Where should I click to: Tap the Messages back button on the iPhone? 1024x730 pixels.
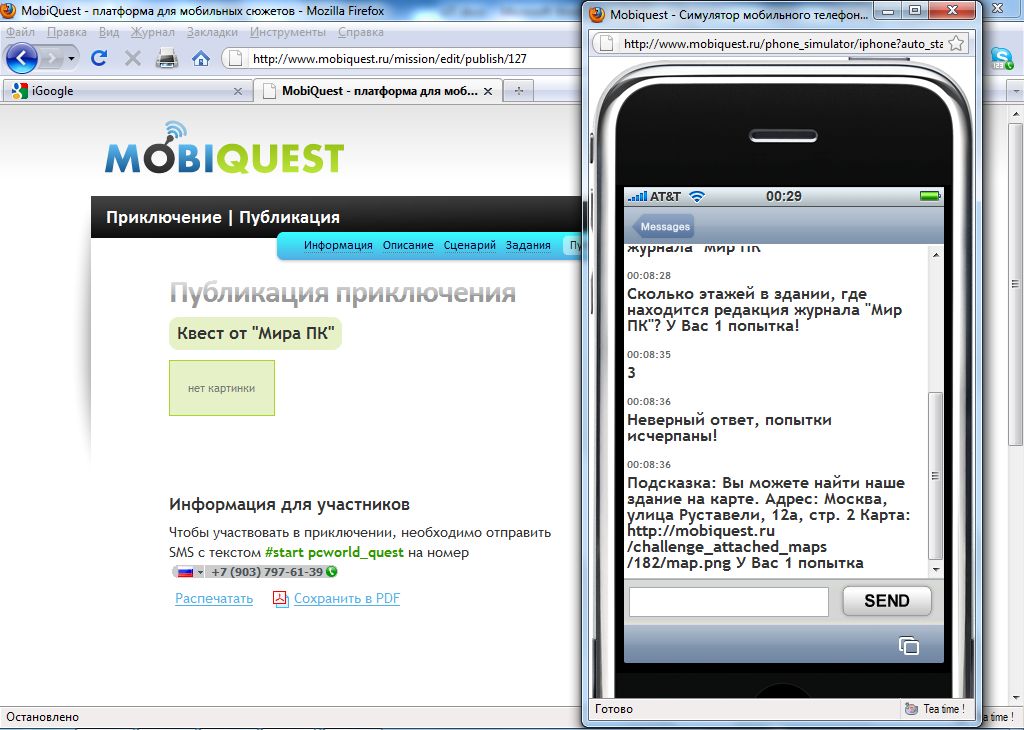663,227
